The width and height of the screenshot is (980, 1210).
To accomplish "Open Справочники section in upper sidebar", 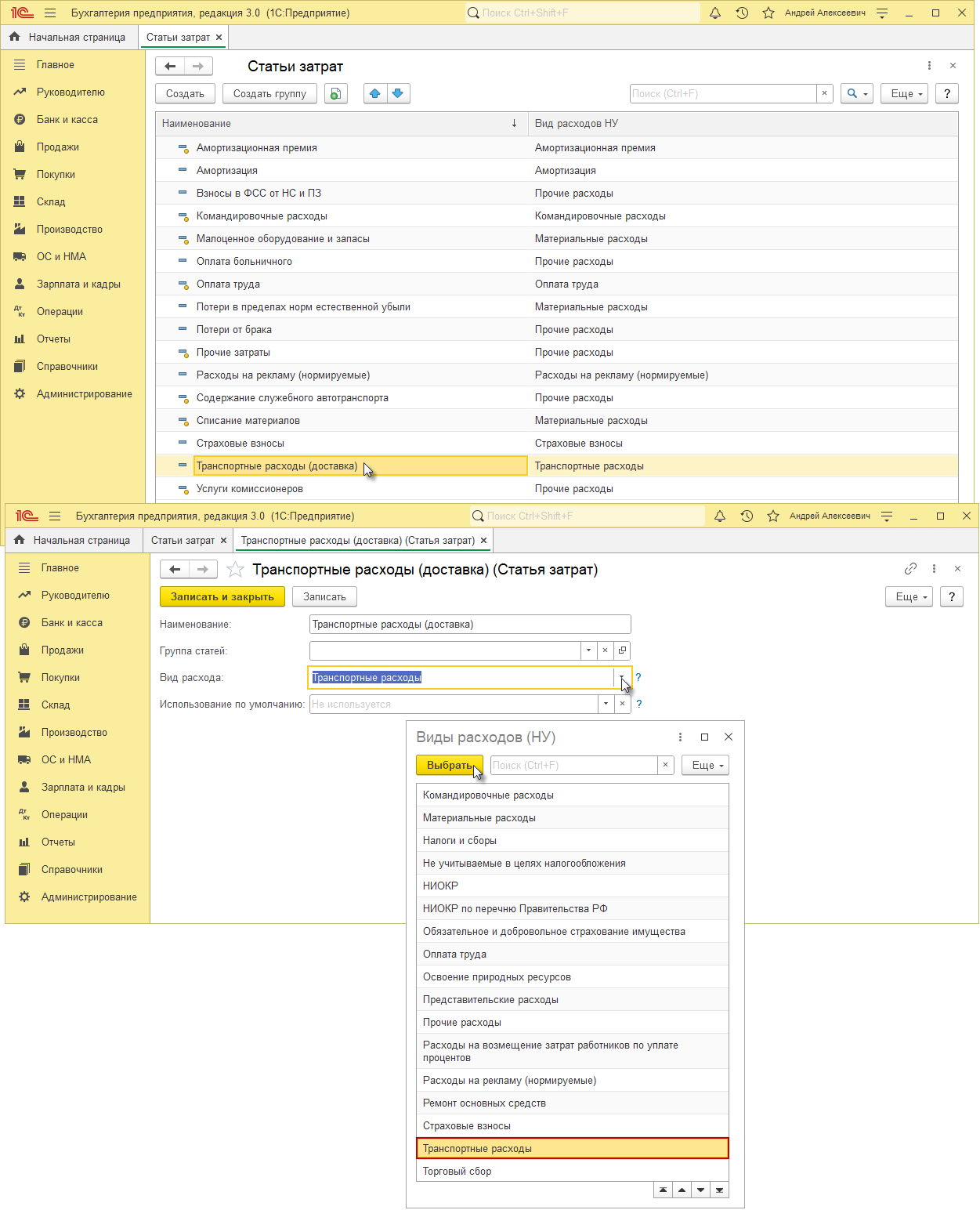I will pyautogui.click(x=67, y=366).
